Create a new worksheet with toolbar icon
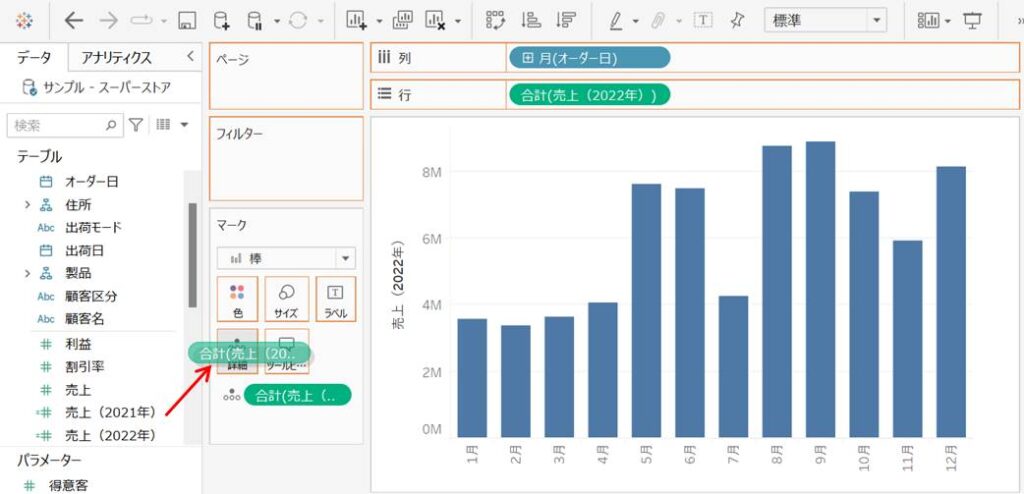 (x=356, y=21)
